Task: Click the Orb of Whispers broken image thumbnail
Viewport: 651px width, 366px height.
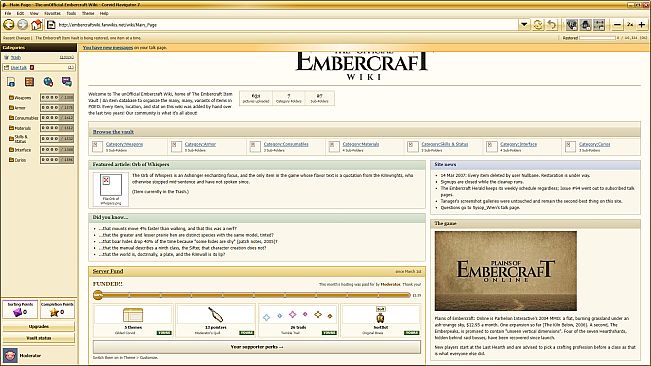Action: coord(110,185)
